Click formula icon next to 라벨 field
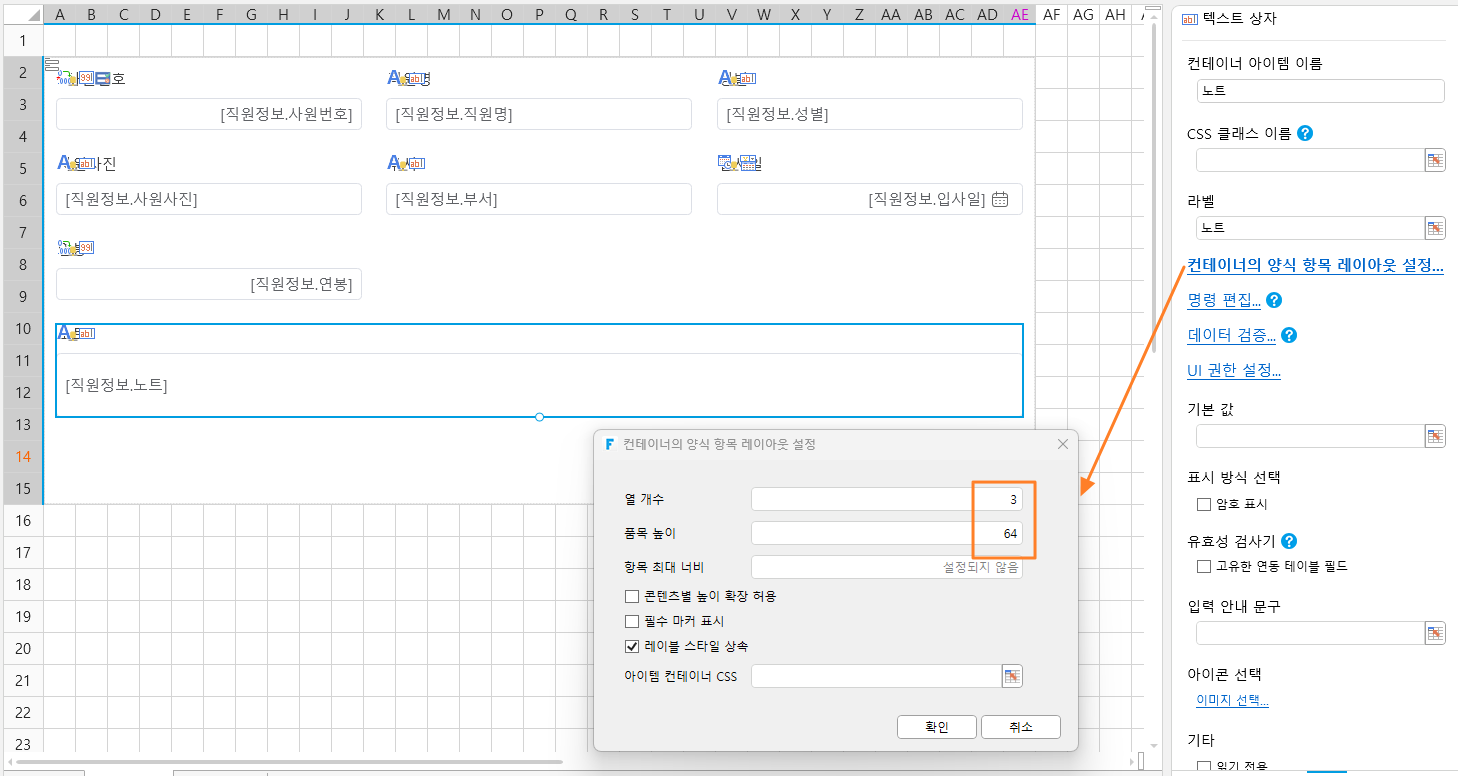1458x776 pixels. pos(1435,228)
